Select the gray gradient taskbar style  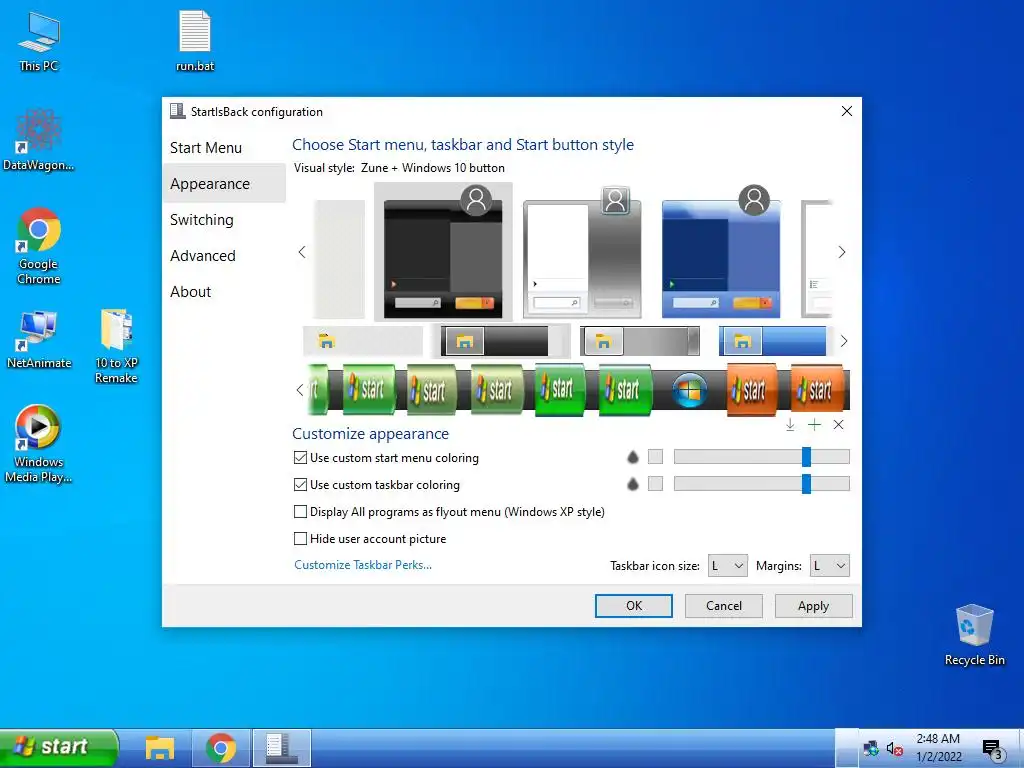point(640,341)
